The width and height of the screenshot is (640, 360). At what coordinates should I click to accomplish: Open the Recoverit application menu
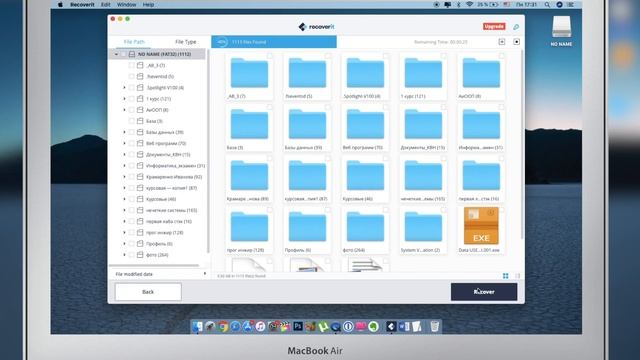(82, 4)
